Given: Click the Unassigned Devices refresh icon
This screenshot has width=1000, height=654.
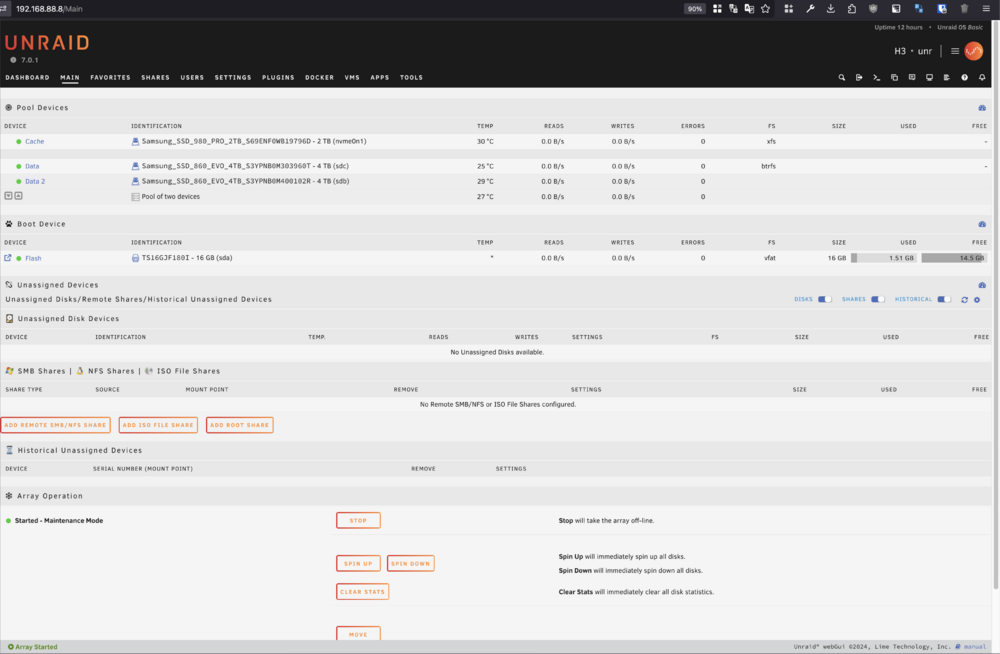Looking at the screenshot, I should pos(964,300).
